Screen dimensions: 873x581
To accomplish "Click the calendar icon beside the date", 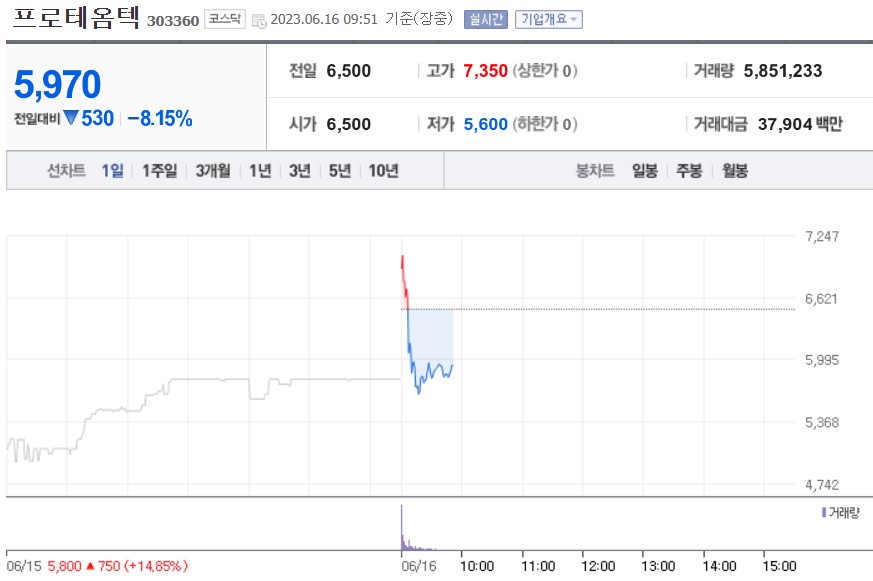I will click(259, 21).
